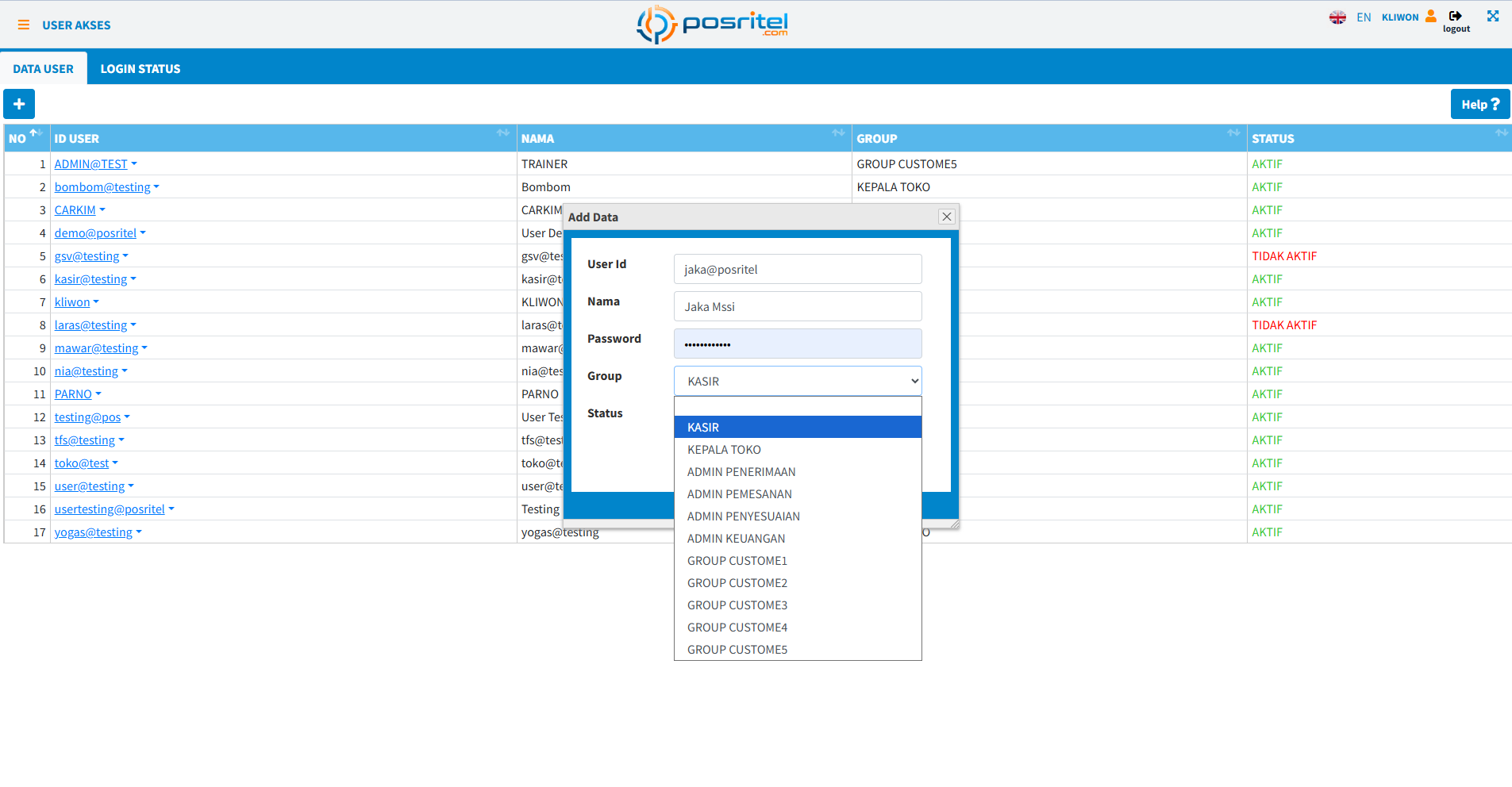
Task: Open PARNO user link
Action: 73,394
